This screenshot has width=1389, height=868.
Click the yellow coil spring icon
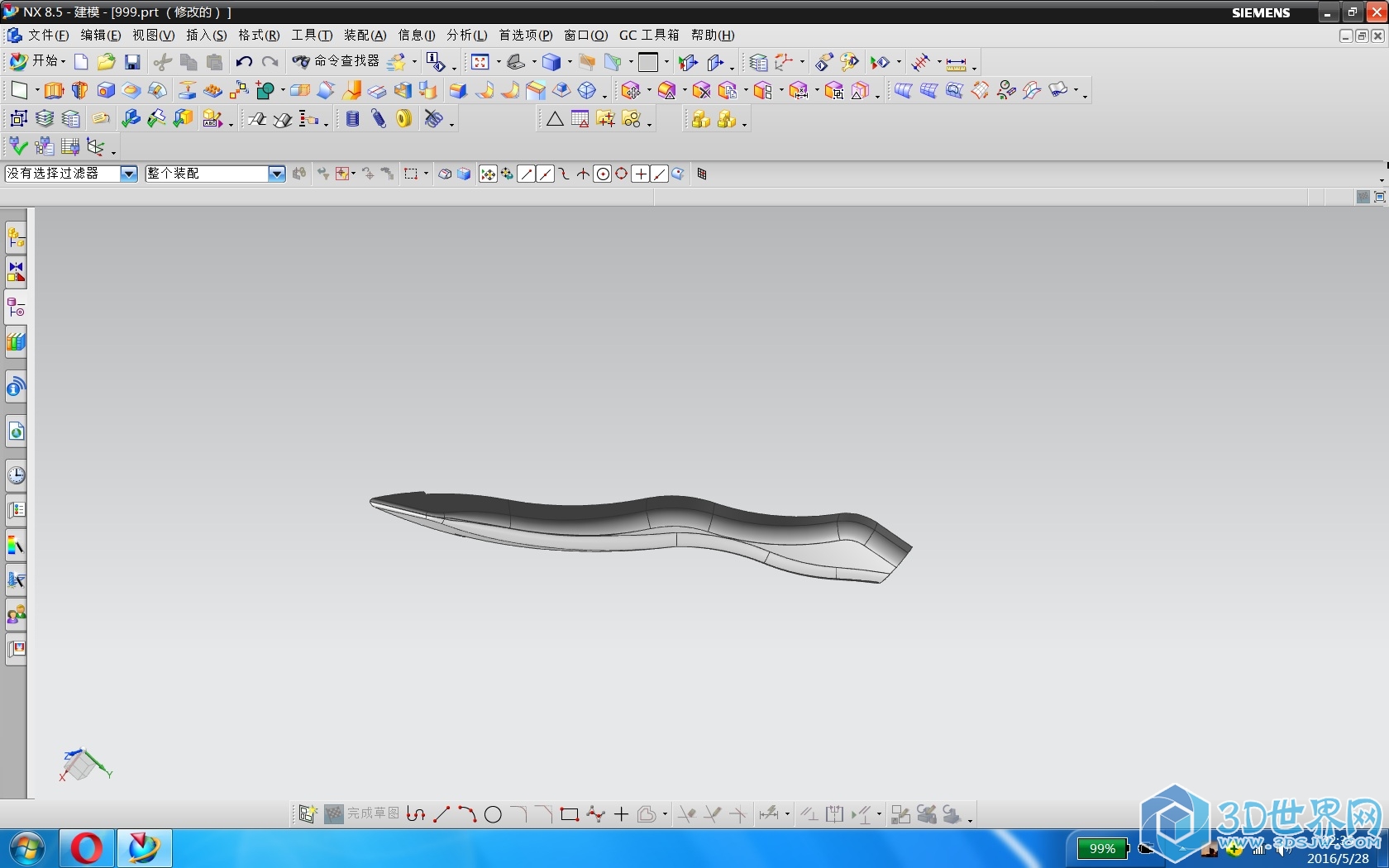click(x=403, y=119)
